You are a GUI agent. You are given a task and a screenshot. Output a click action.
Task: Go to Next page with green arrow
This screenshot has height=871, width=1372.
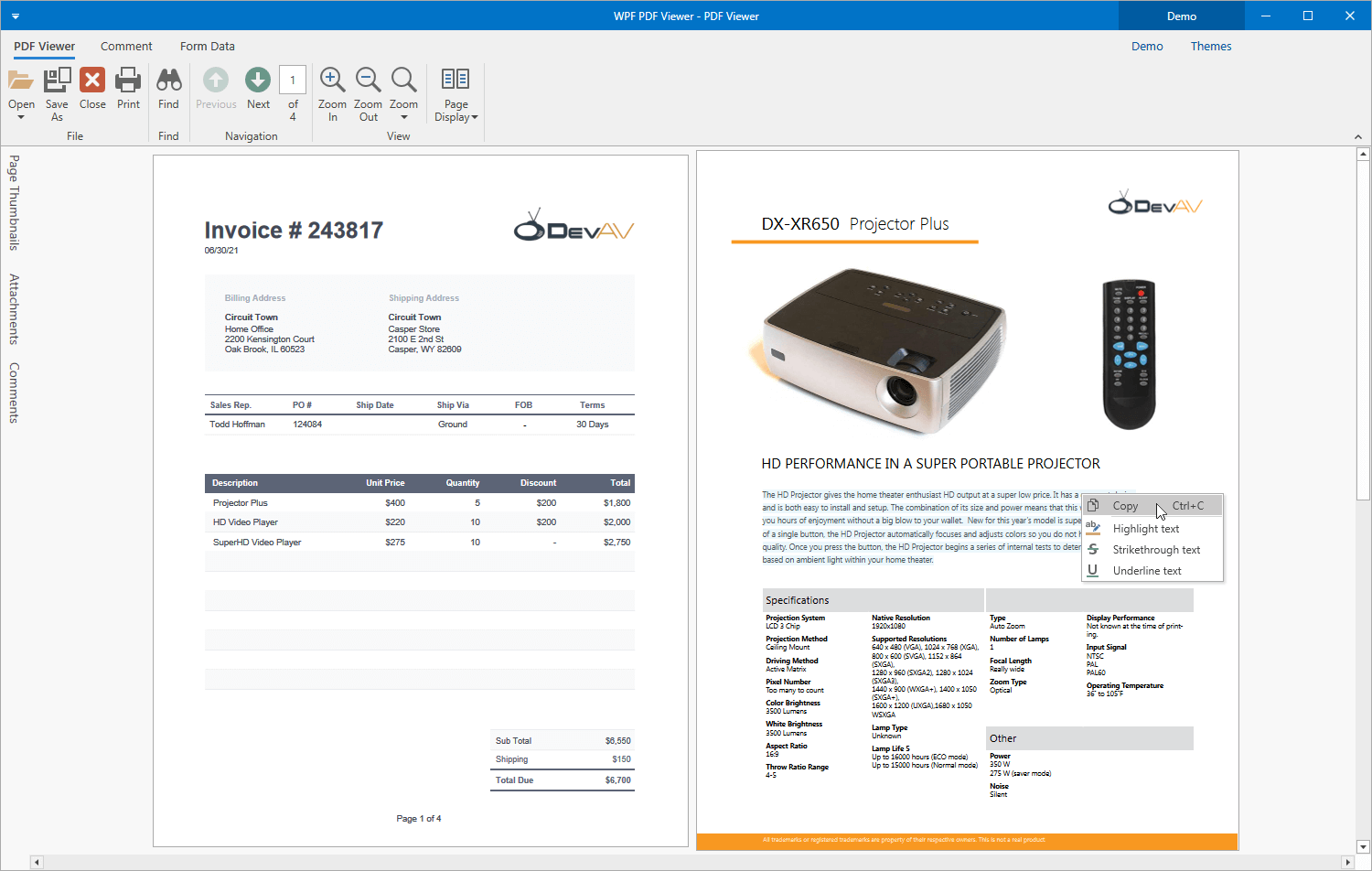258,81
